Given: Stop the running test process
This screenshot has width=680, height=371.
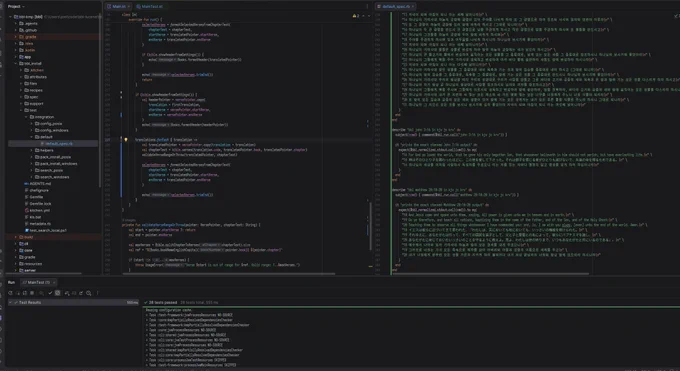Looking at the screenshot, I should click(x=32, y=293).
